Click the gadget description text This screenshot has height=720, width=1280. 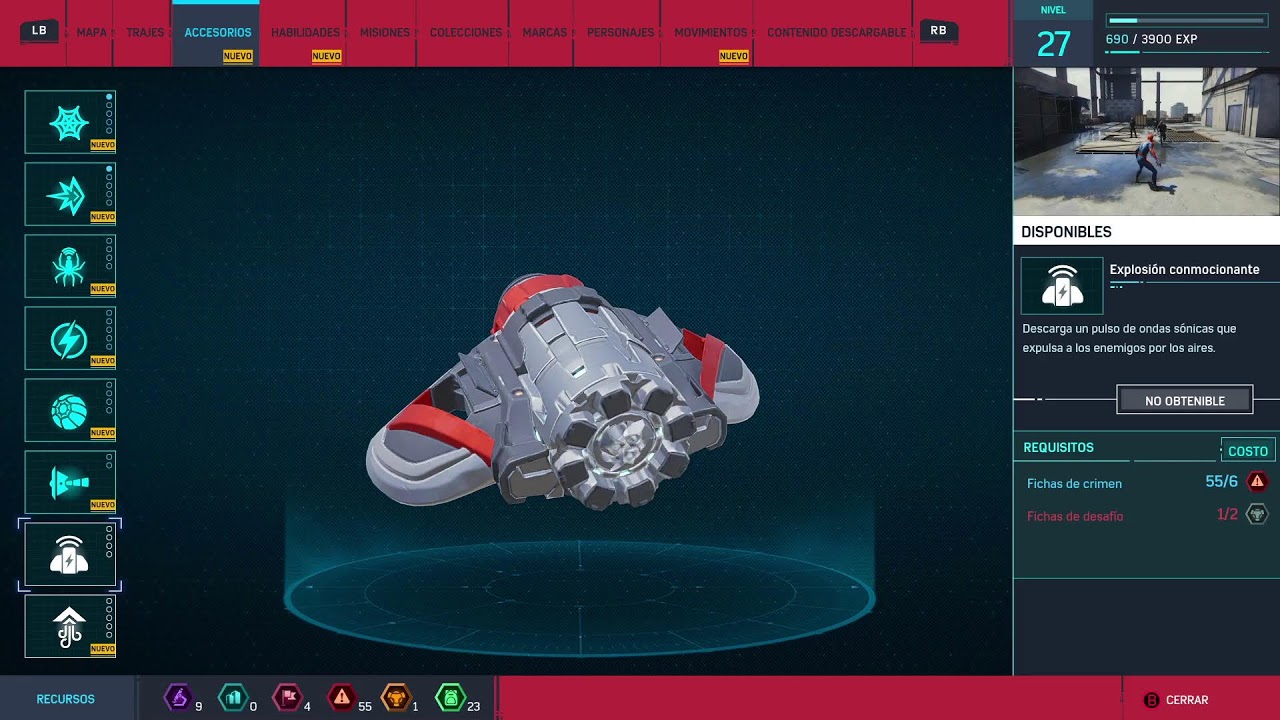click(1129, 338)
